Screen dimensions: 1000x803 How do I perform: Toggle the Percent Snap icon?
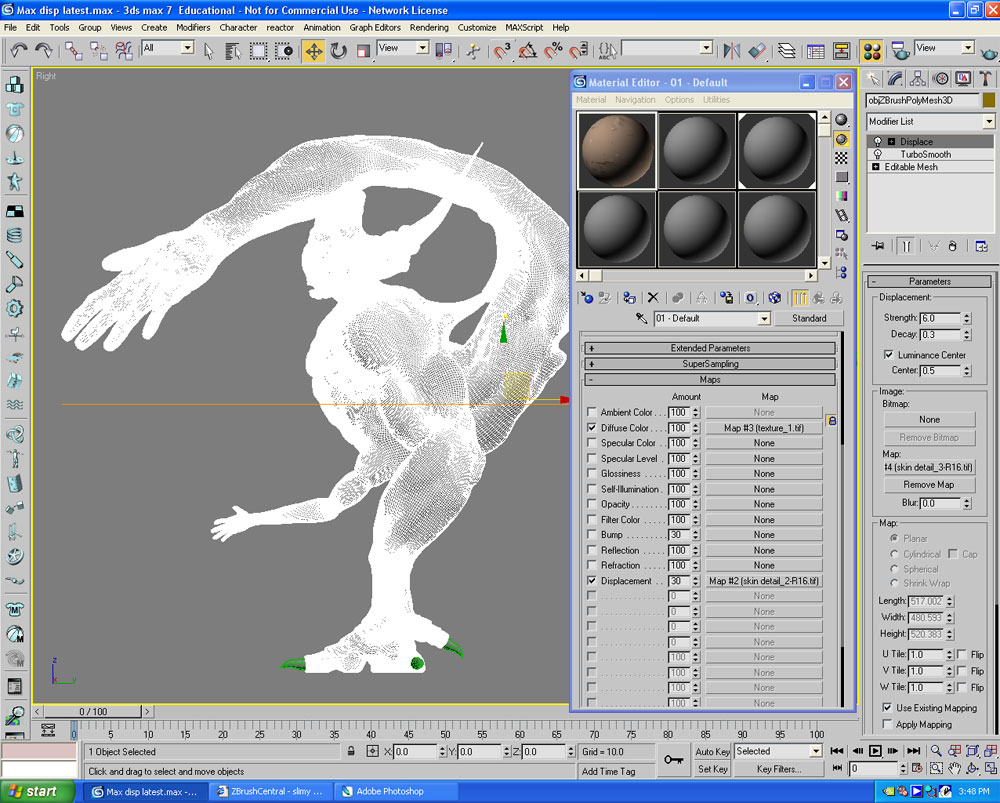553,51
